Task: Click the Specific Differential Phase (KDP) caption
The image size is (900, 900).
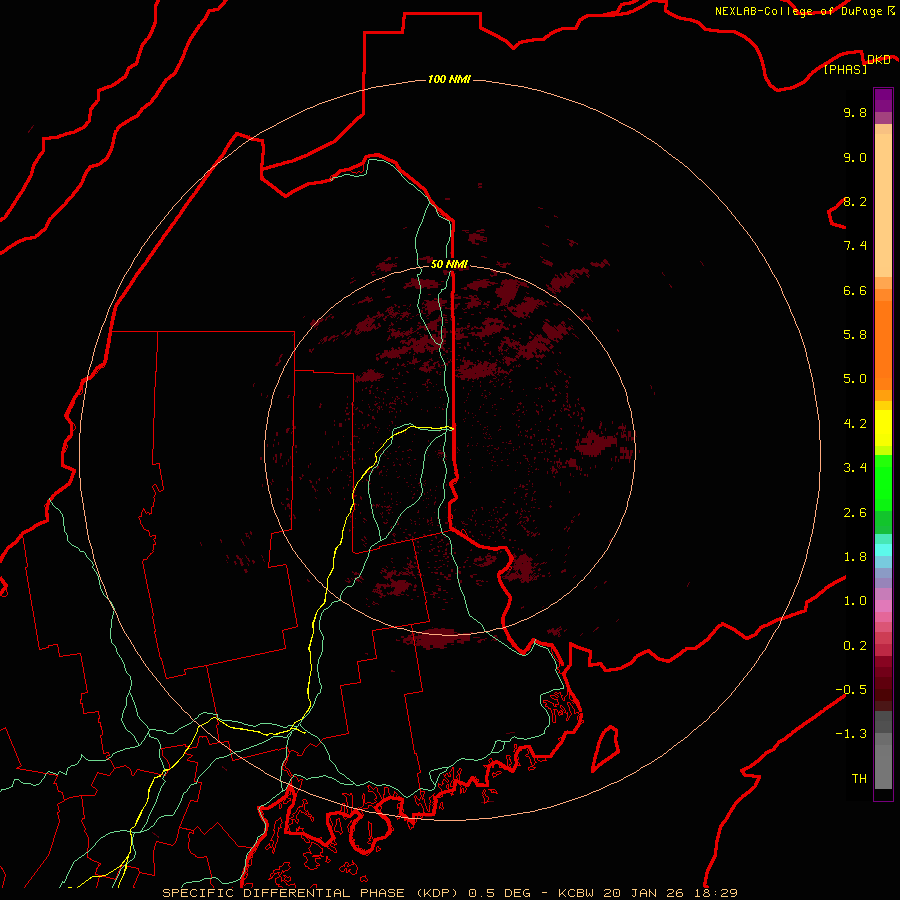Action: pos(313,893)
